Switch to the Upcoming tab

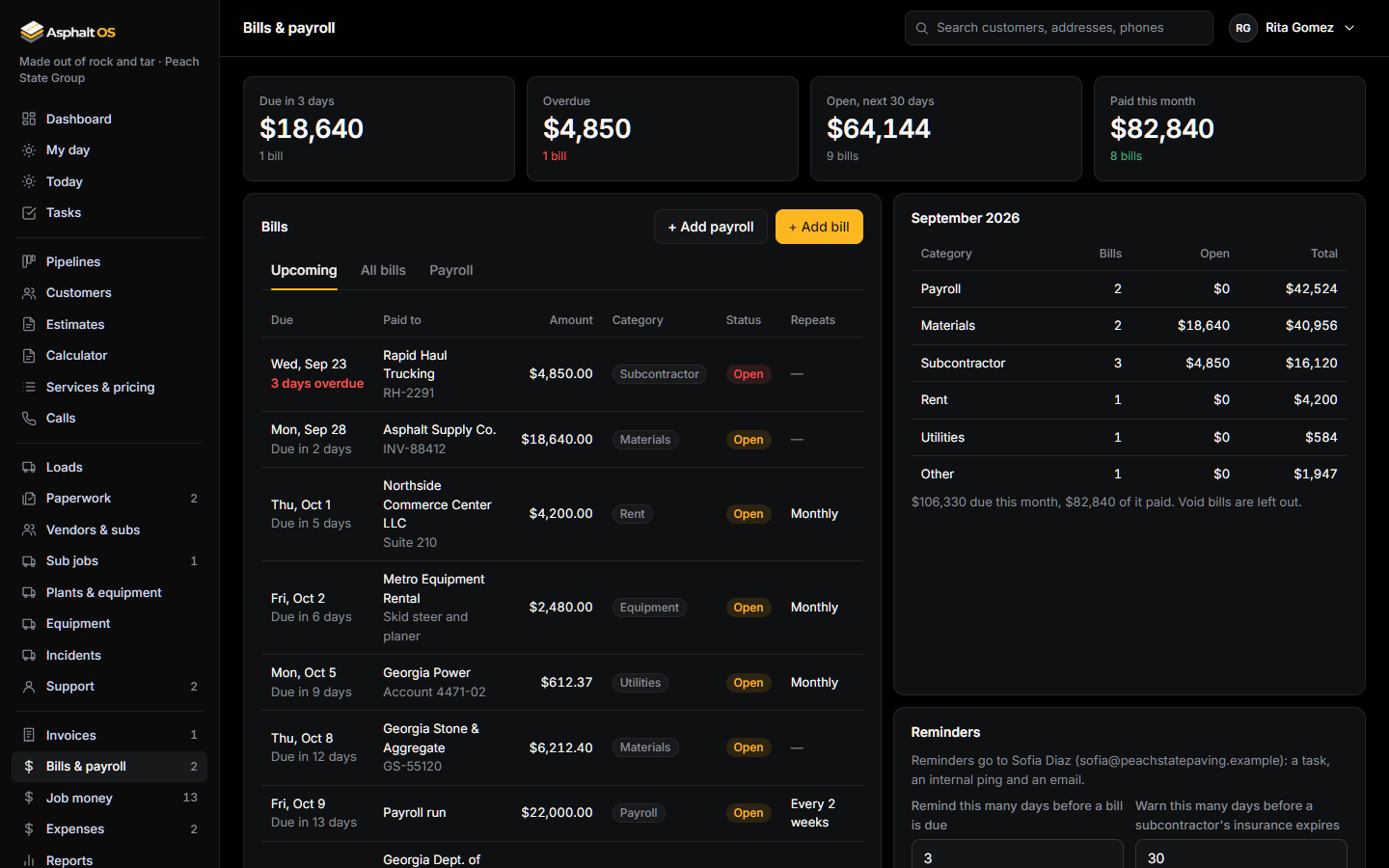click(x=304, y=271)
